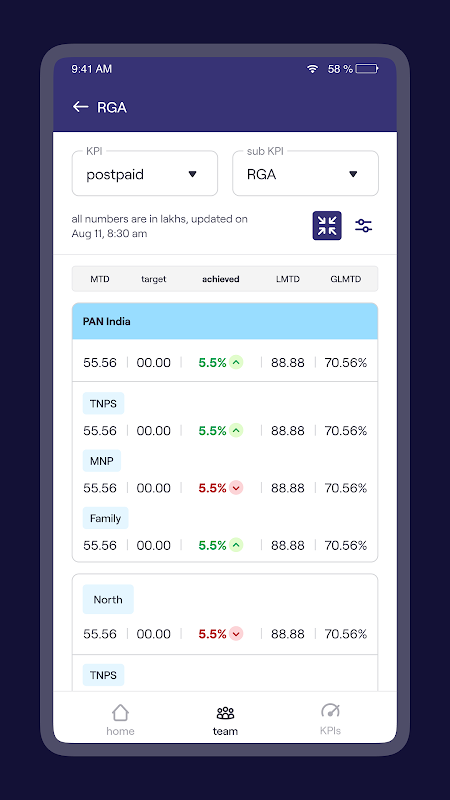Open the sub KPI RGA dropdown
Viewport: 450px width, 800px height.
click(x=306, y=173)
